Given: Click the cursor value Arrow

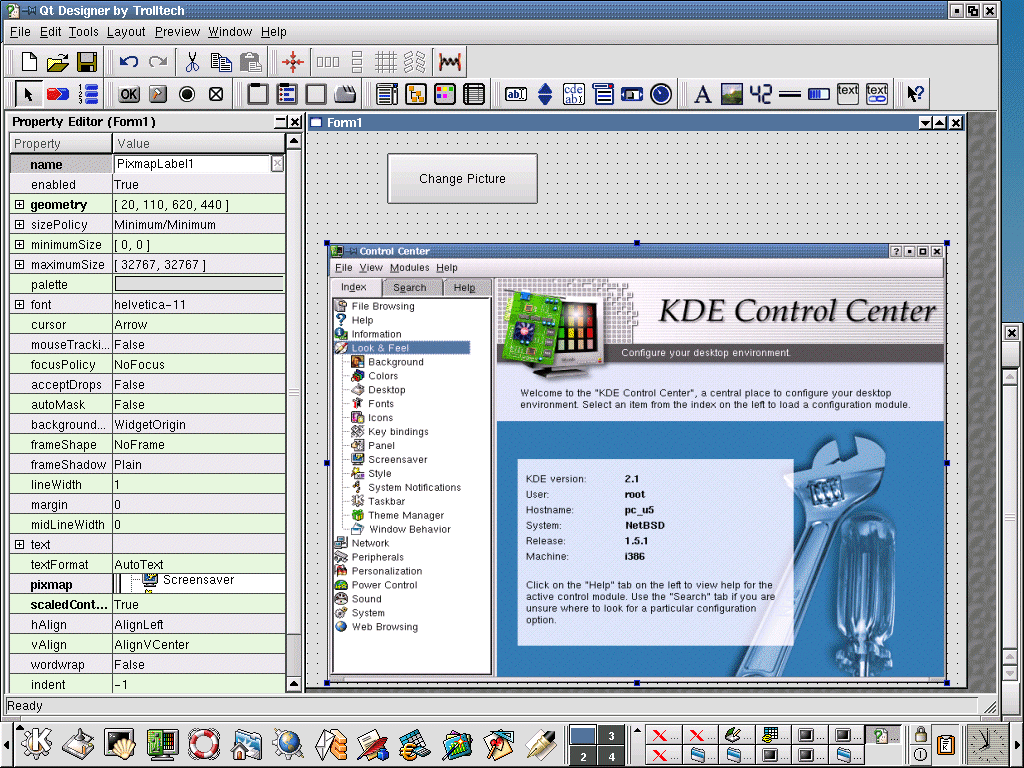Looking at the screenshot, I should pyautogui.click(x=199, y=325).
